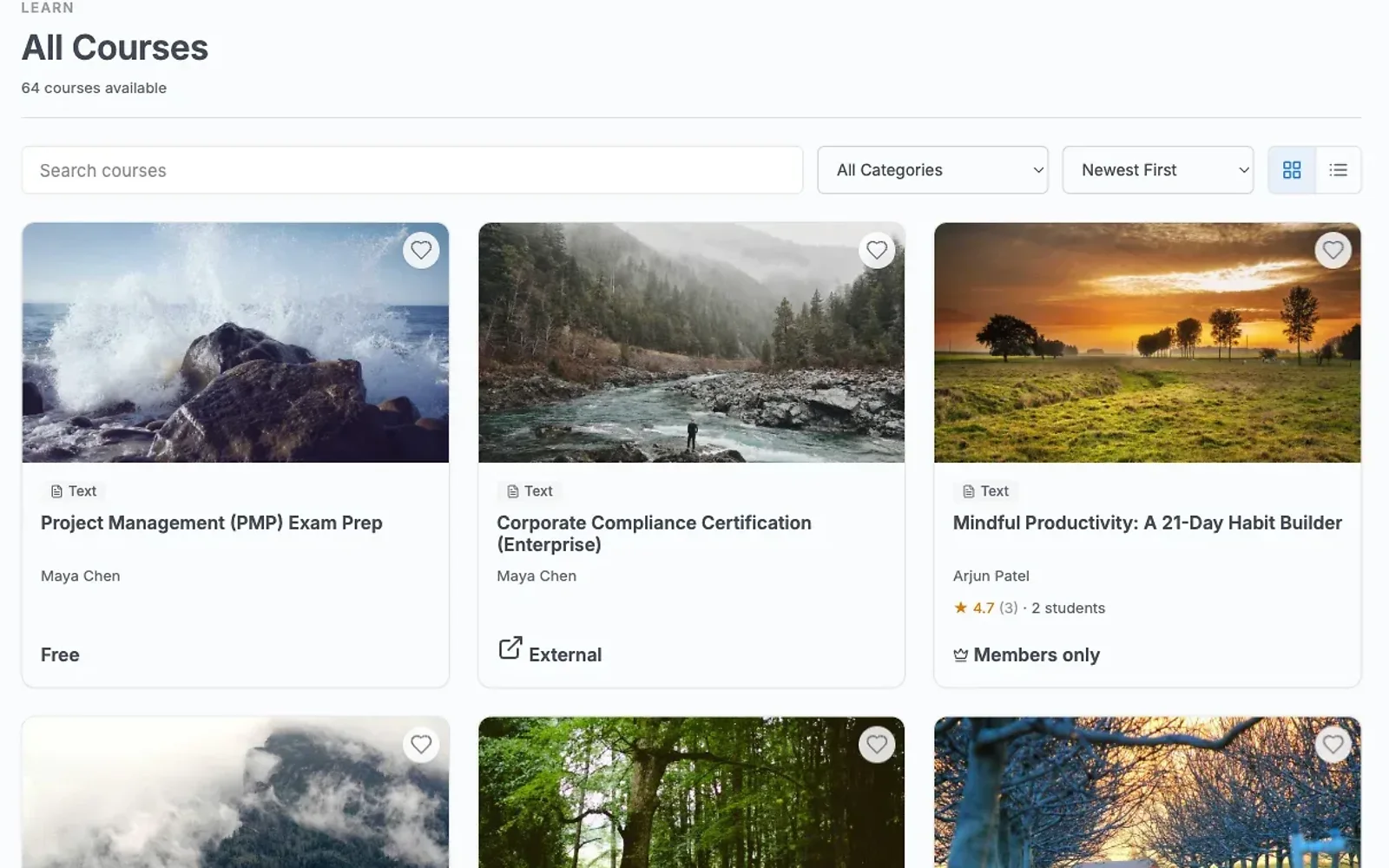This screenshot has height=868, width=1389.
Task: Open the cloudy mountain course thumbnail
Action: click(235, 792)
